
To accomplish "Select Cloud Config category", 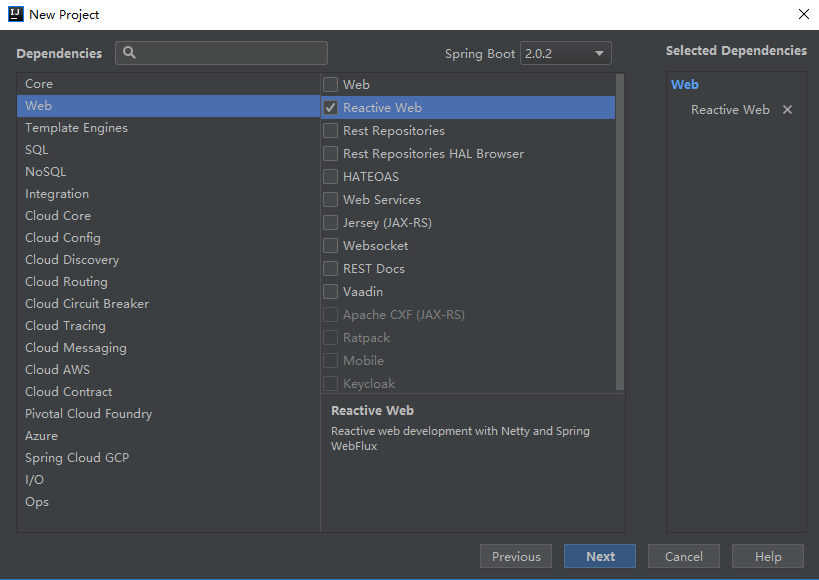I will click(168, 237).
